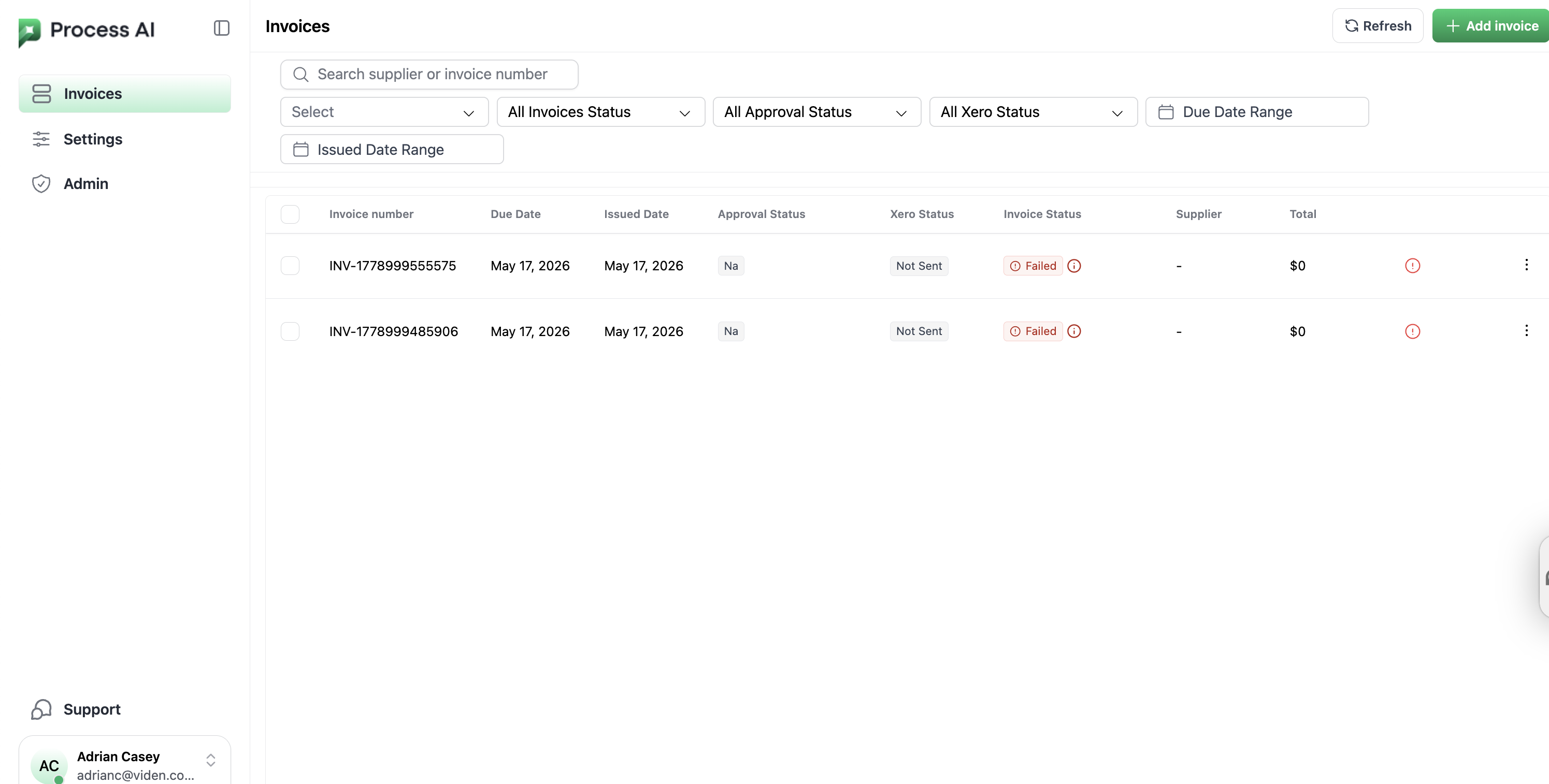Click the Xero Status column header
Image resolution: width=1549 pixels, height=784 pixels.
point(922,214)
